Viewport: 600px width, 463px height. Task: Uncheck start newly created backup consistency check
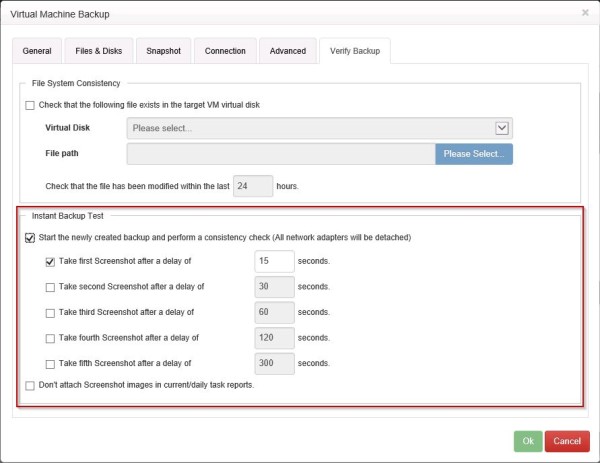click(x=30, y=238)
